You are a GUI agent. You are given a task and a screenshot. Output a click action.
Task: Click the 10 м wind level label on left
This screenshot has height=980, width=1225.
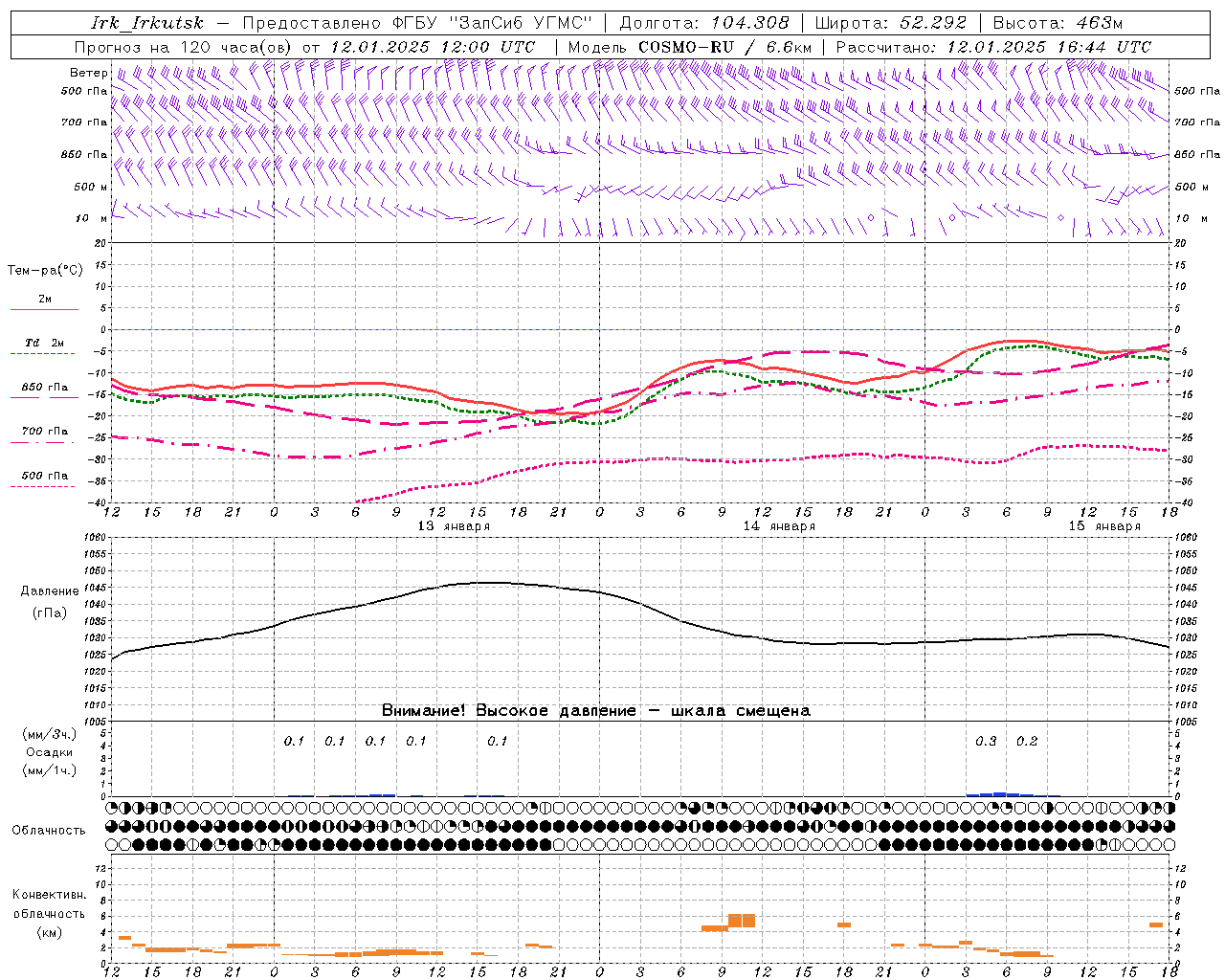pos(91,219)
